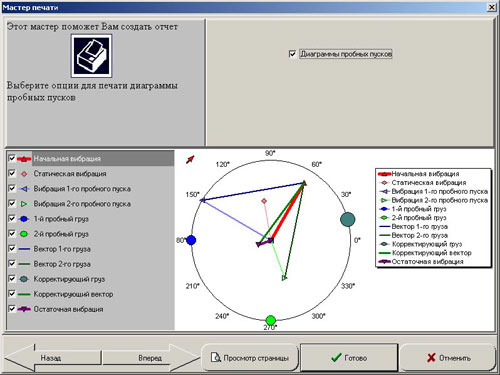The width and height of the screenshot is (500, 375).
Task: Open Просмотр страницы preview
Action: click(250, 358)
